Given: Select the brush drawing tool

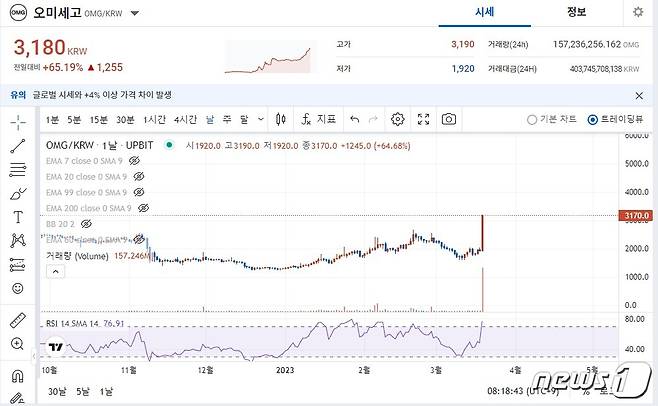Looking at the screenshot, I should 18,194.
